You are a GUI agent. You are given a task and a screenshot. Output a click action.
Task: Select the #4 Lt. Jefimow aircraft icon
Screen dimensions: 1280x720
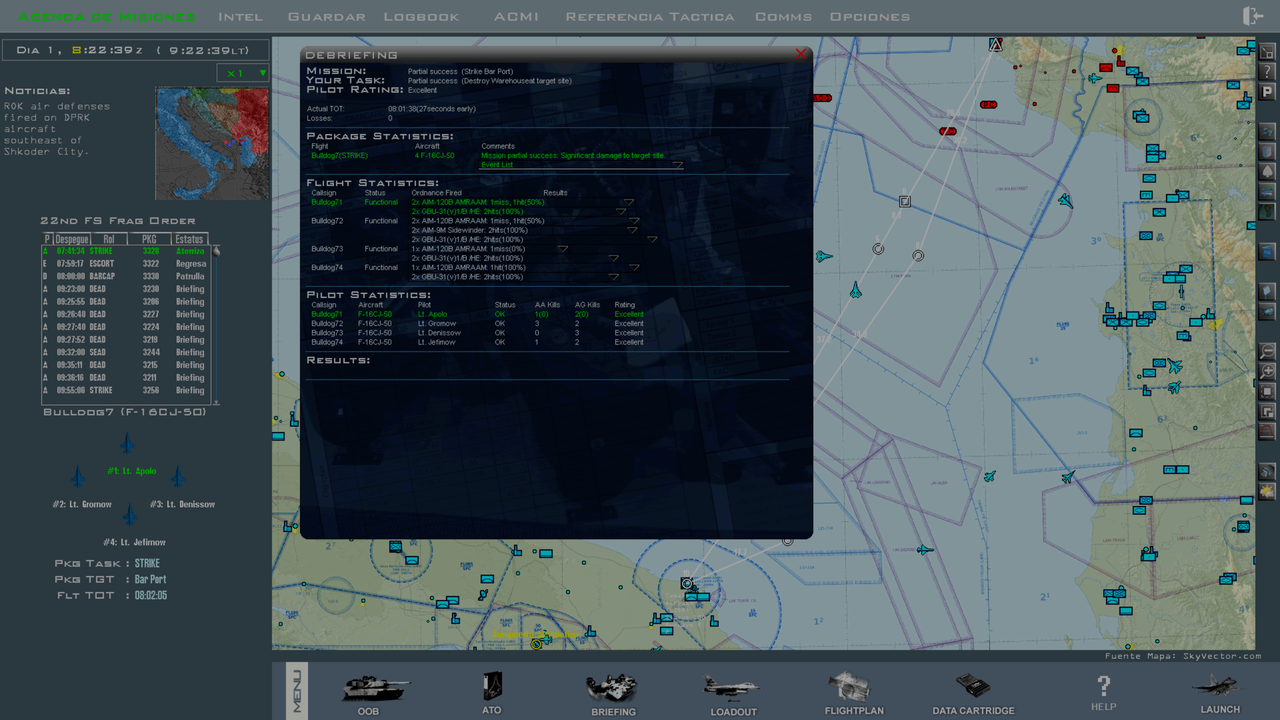click(129, 515)
